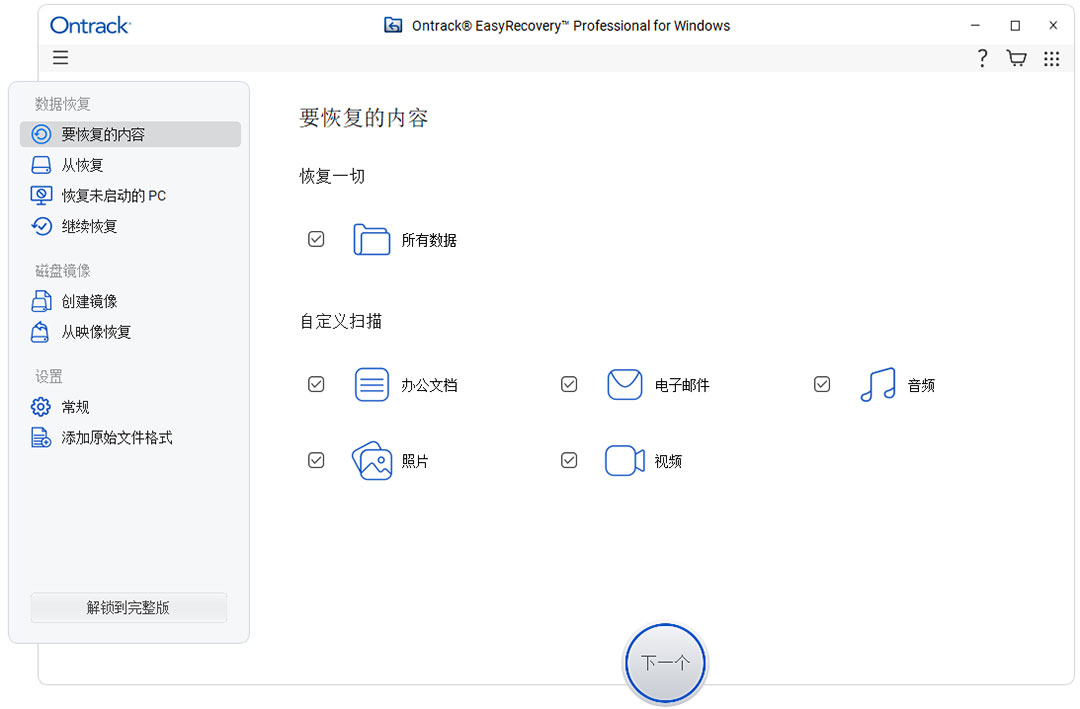Image resolution: width=1080 pixels, height=709 pixels.
Task: Select 从映像恢复 in the sidebar
Action: 40,331
